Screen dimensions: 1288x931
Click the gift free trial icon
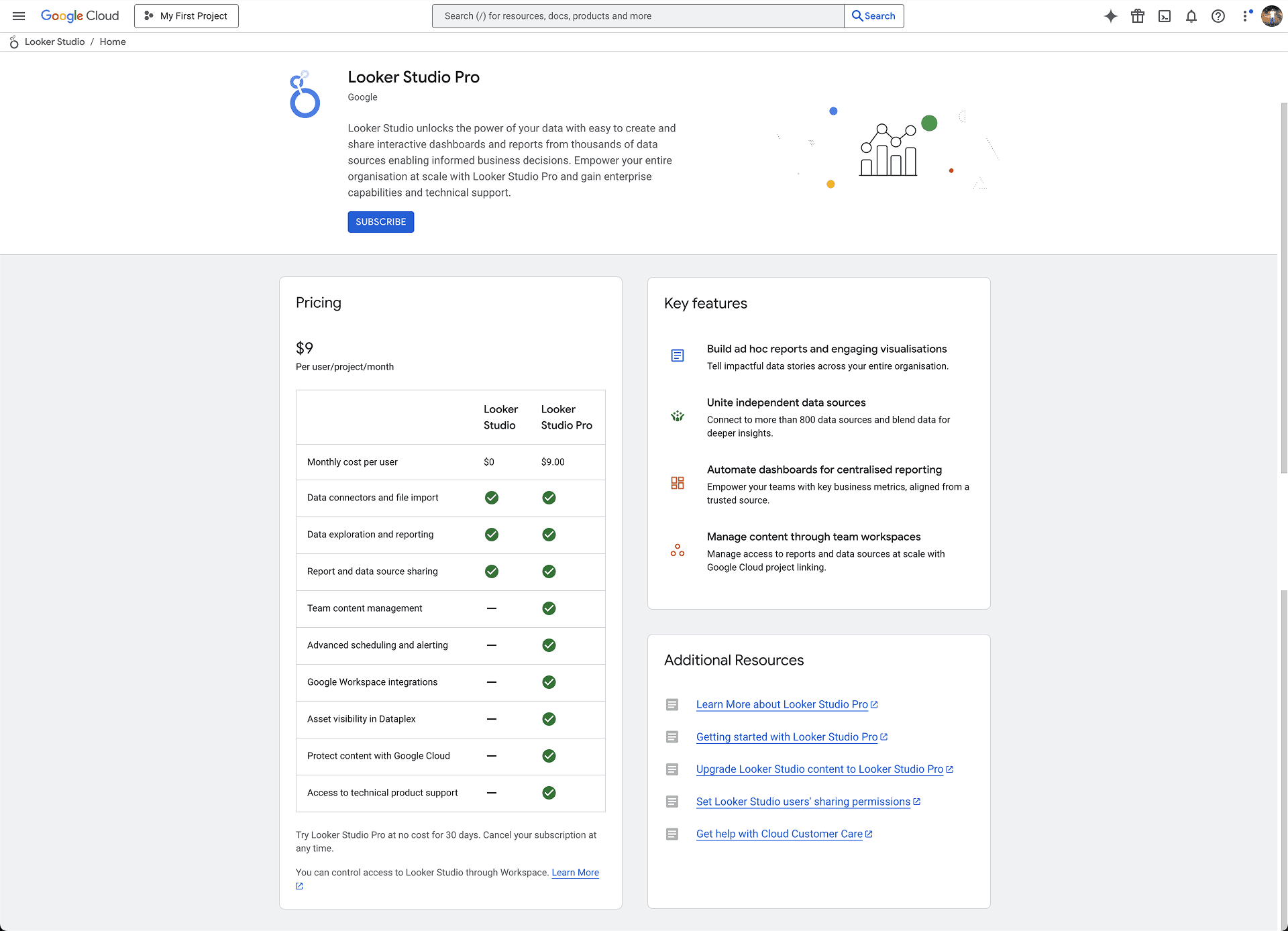point(1138,16)
